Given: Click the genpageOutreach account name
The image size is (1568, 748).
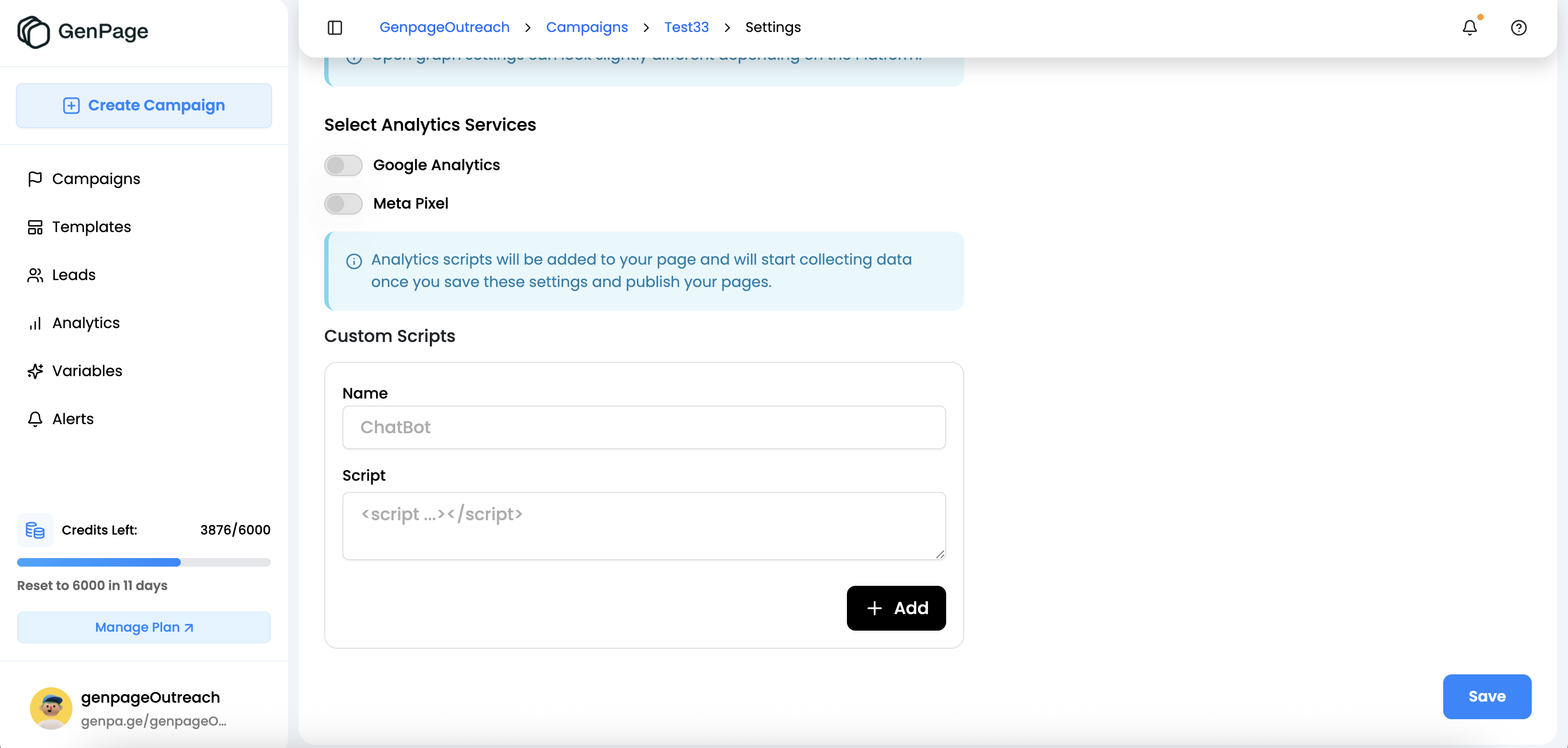Looking at the screenshot, I should click(x=150, y=697).
